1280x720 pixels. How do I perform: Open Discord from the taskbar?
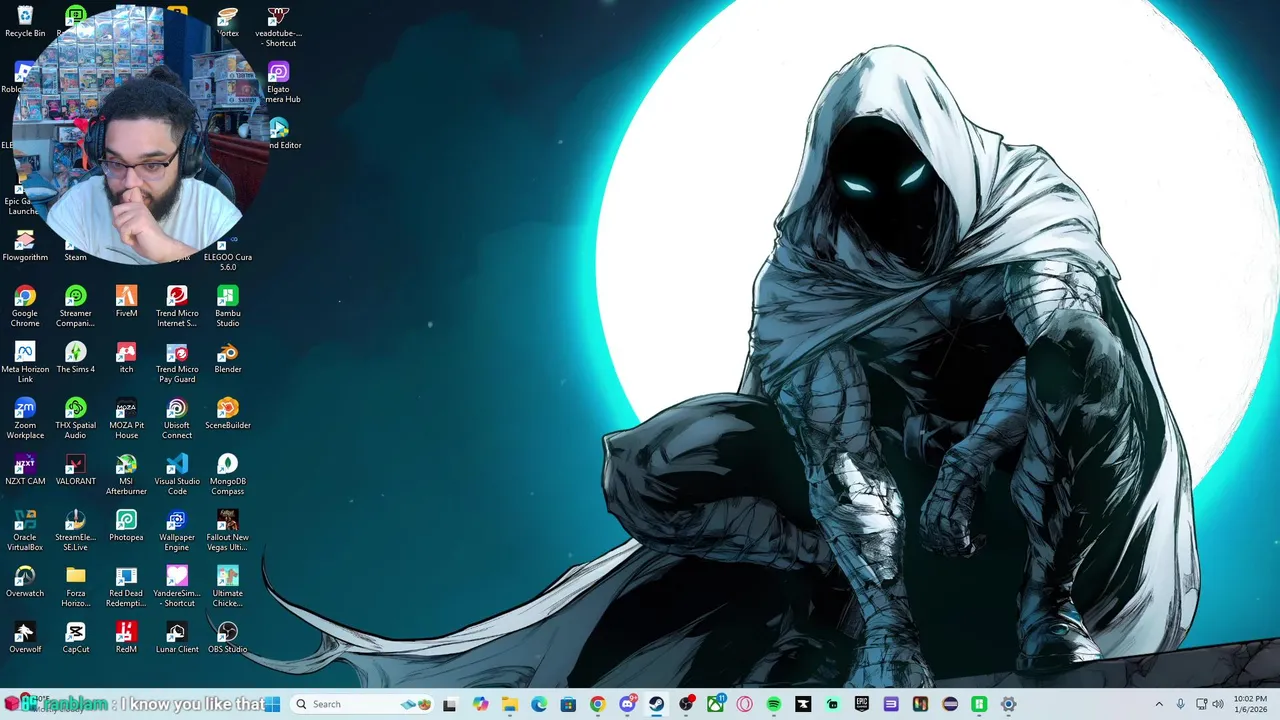pos(627,704)
